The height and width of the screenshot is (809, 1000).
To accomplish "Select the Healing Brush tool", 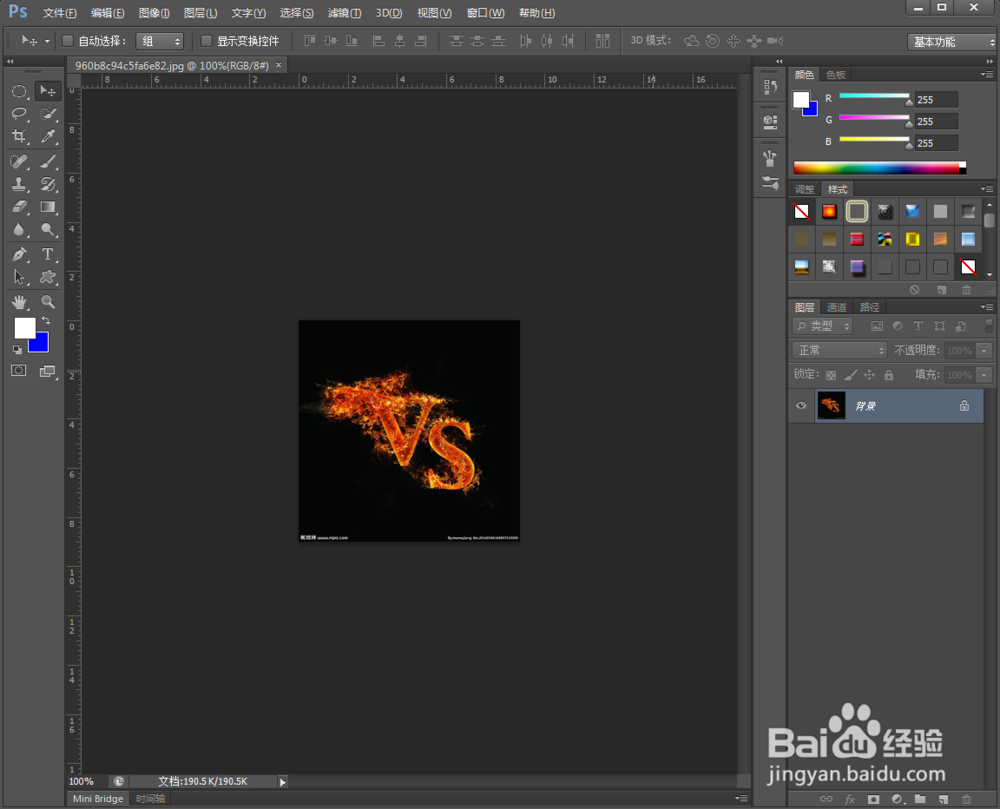I will tap(19, 161).
